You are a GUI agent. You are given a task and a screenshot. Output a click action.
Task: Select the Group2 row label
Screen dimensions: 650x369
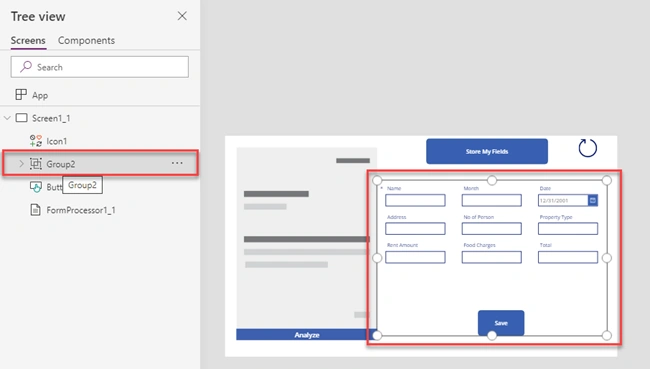coord(61,164)
